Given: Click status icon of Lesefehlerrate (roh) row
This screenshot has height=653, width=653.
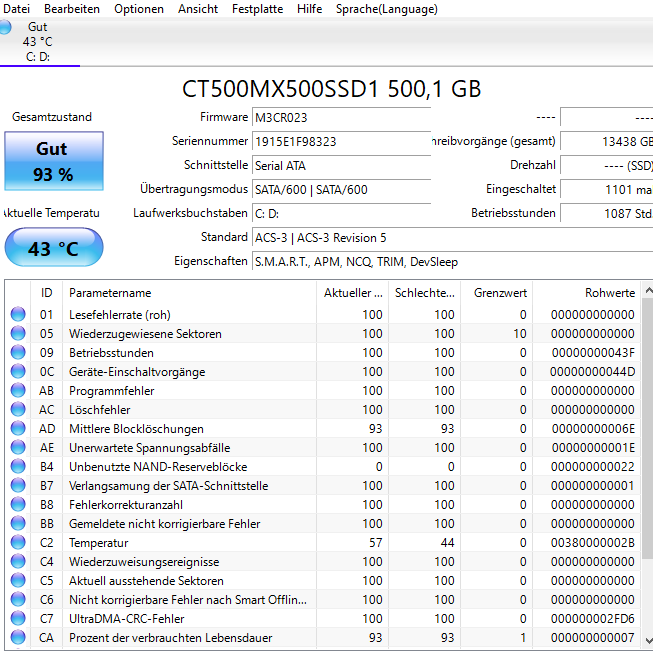Looking at the screenshot, I should (x=18, y=314).
